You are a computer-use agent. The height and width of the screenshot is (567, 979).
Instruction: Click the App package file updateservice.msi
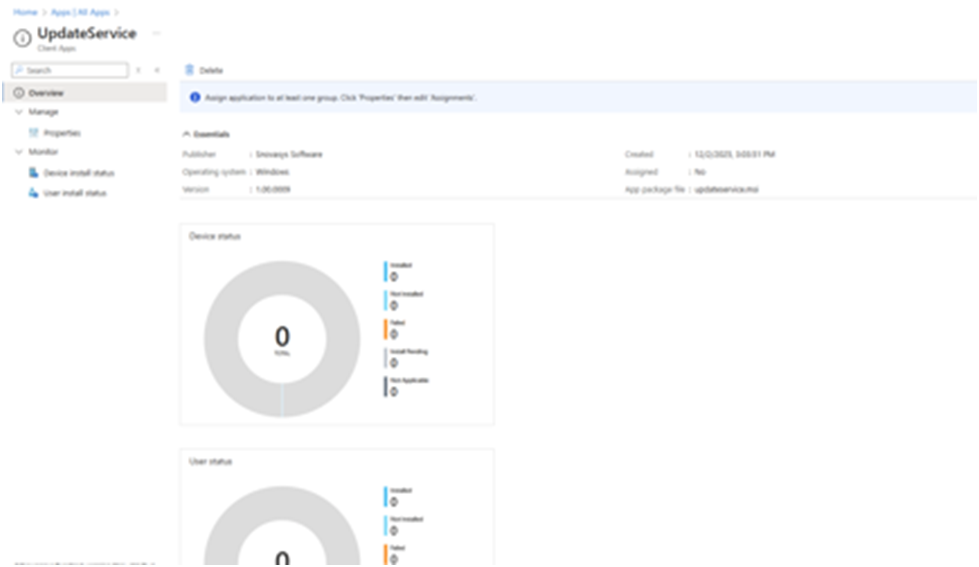(726, 189)
